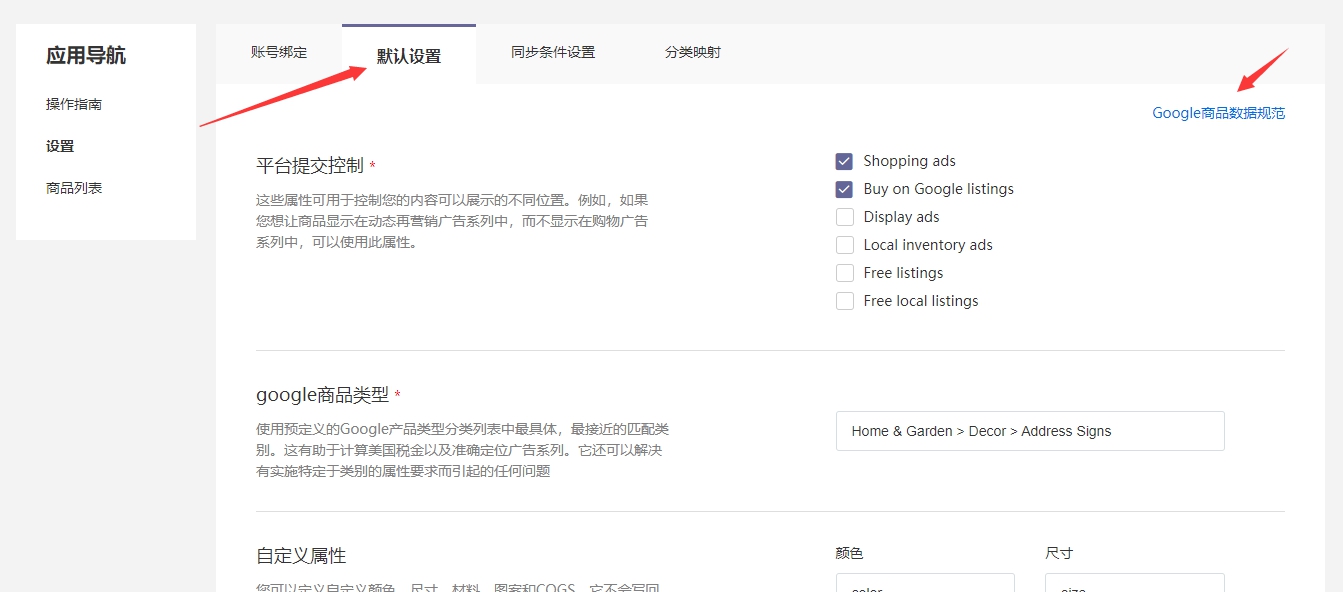The width and height of the screenshot is (1343, 592).
Task: Select the 默认设置 tab
Action: [408, 56]
